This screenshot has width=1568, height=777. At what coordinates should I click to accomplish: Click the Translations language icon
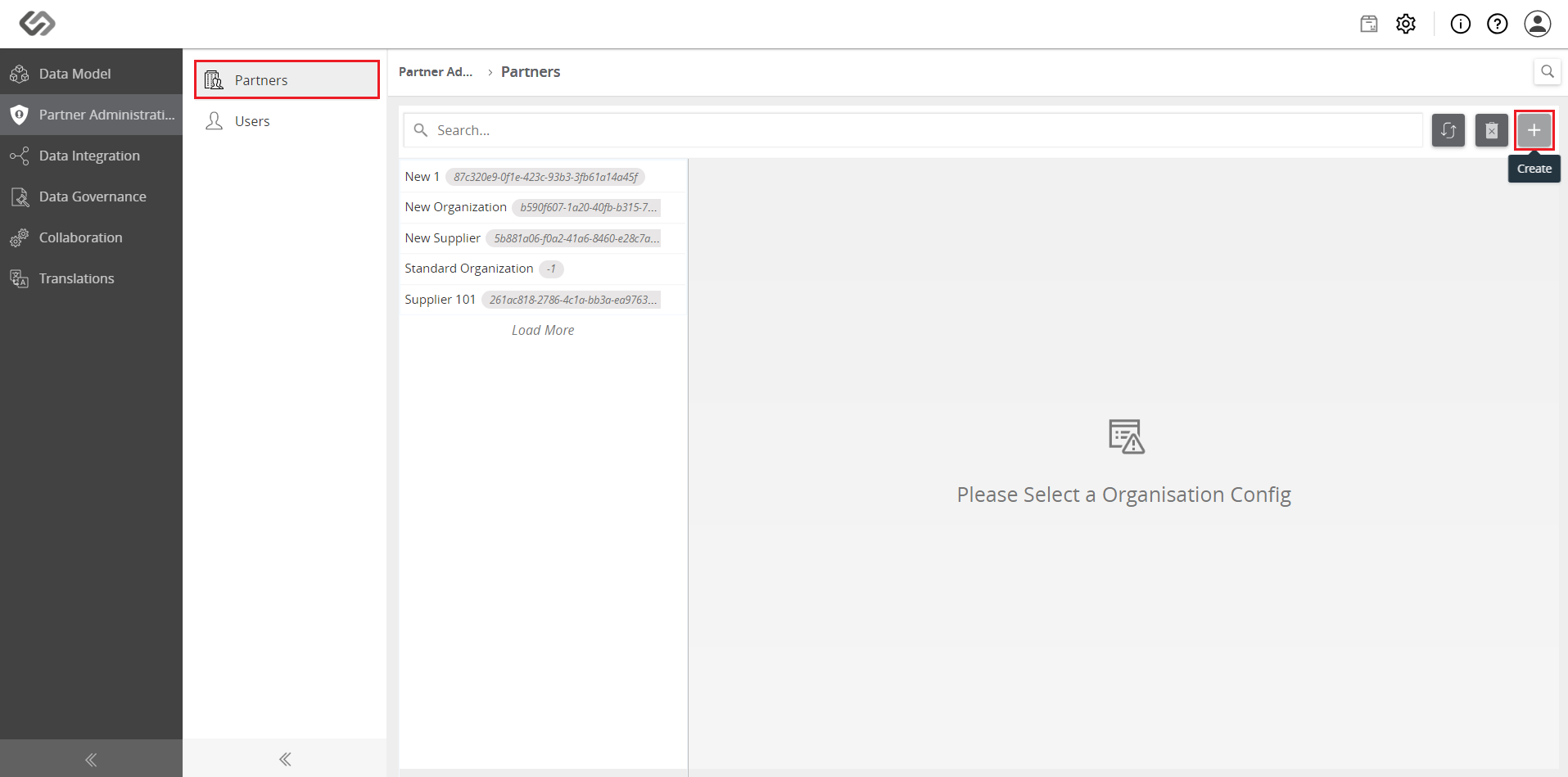[20, 278]
